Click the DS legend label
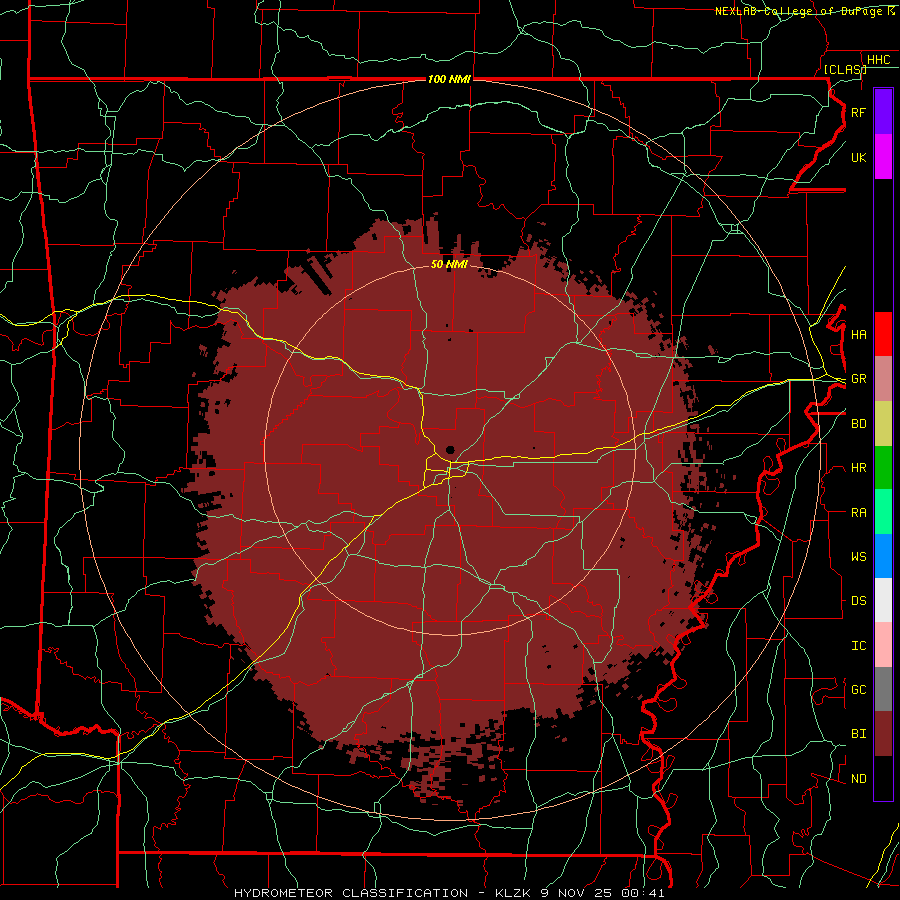 coord(858,601)
